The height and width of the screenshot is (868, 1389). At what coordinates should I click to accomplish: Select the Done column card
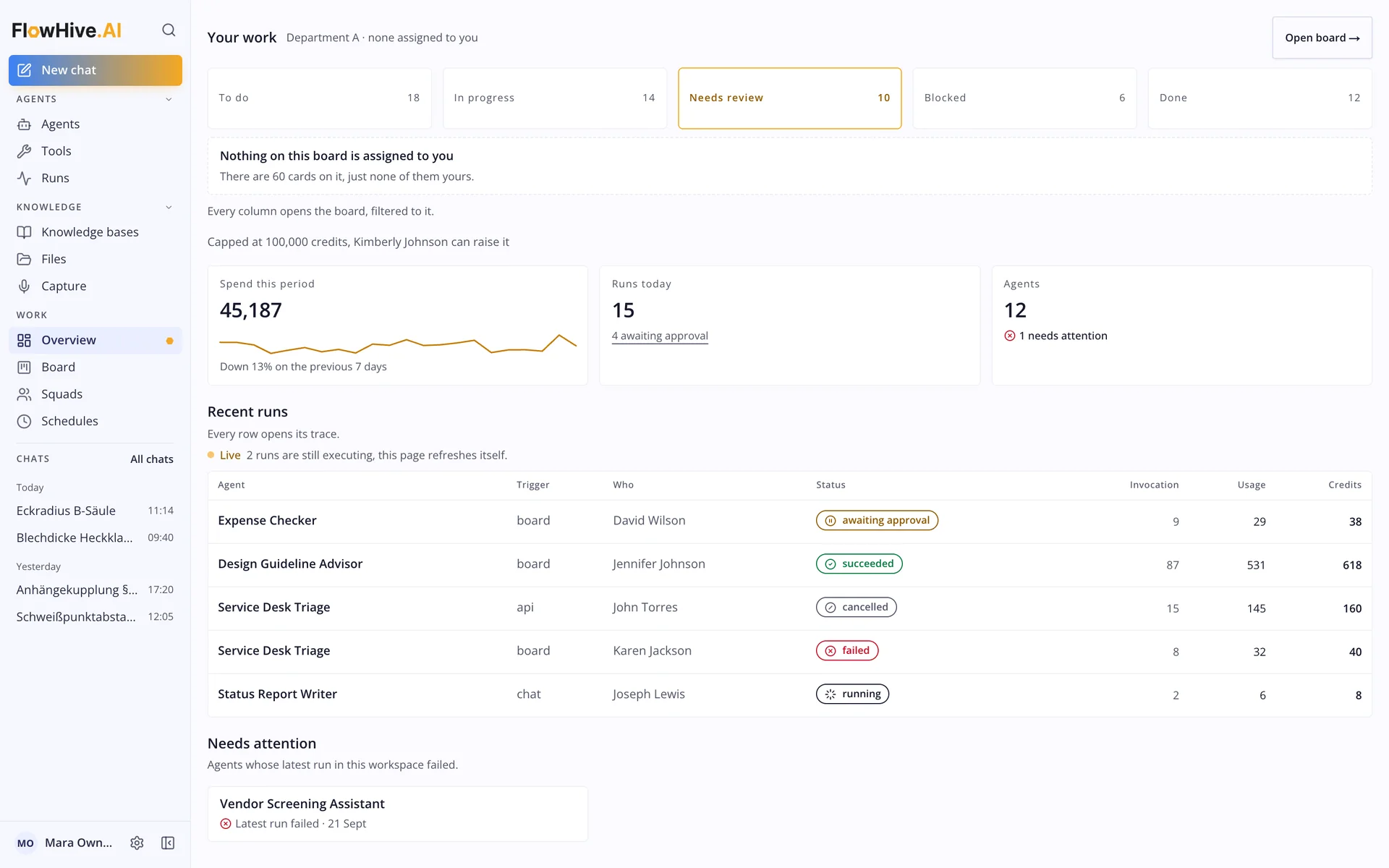1260,98
